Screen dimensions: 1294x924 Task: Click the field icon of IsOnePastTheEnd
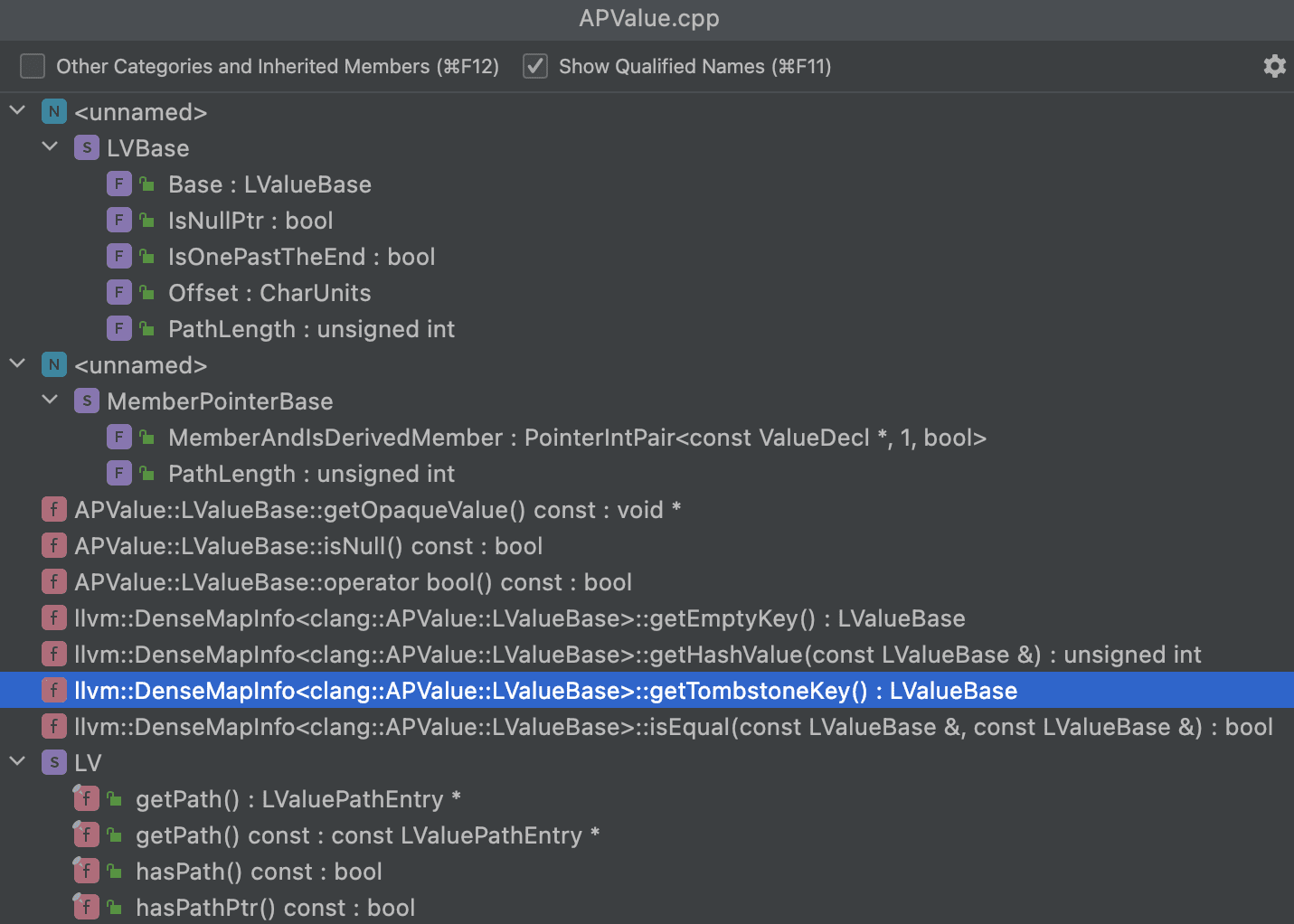coord(119,256)
